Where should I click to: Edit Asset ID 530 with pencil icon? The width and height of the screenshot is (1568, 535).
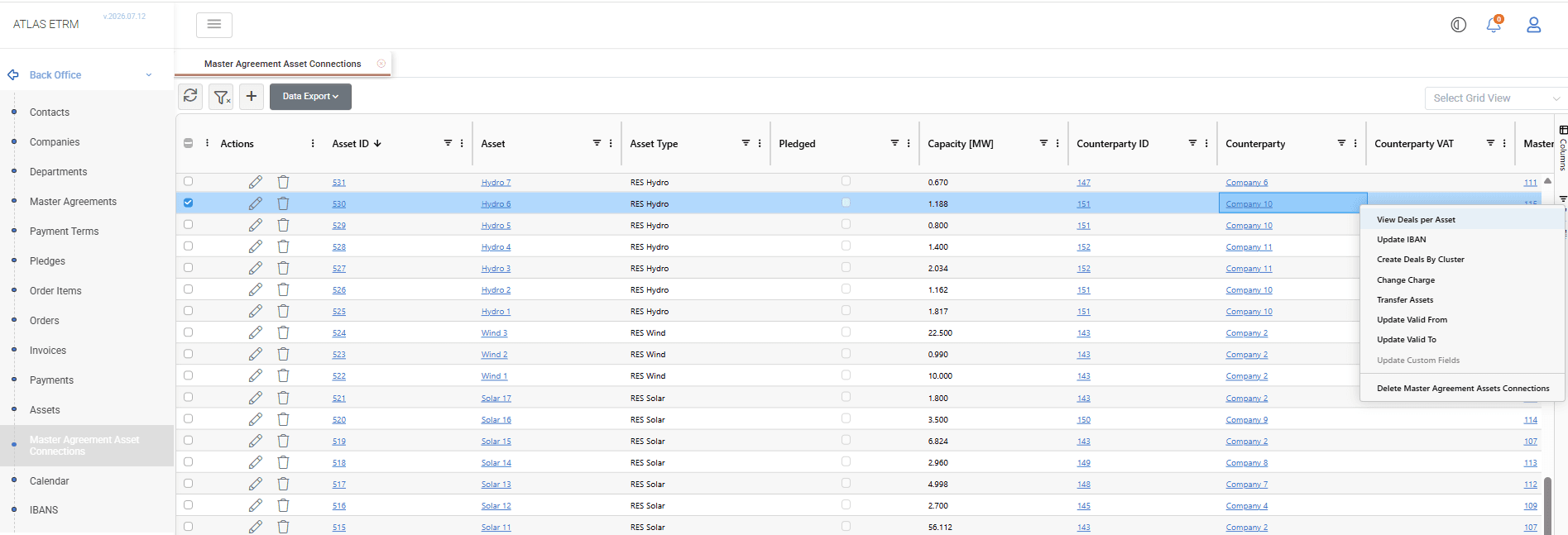pyautogui.click(x=255, y=203)
